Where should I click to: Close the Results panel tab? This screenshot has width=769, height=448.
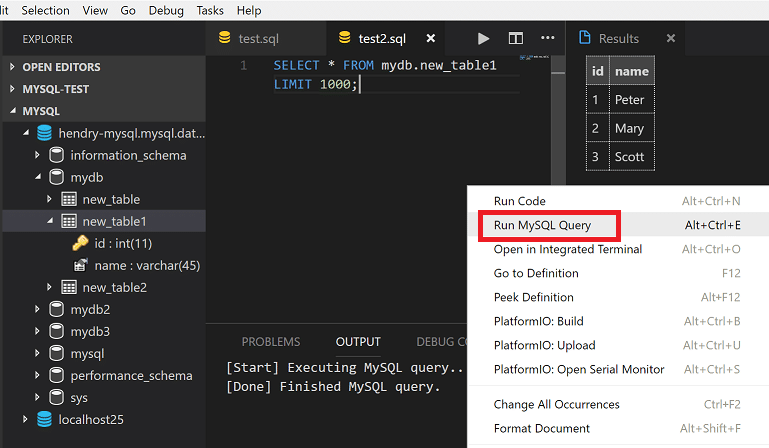[671, 38]
